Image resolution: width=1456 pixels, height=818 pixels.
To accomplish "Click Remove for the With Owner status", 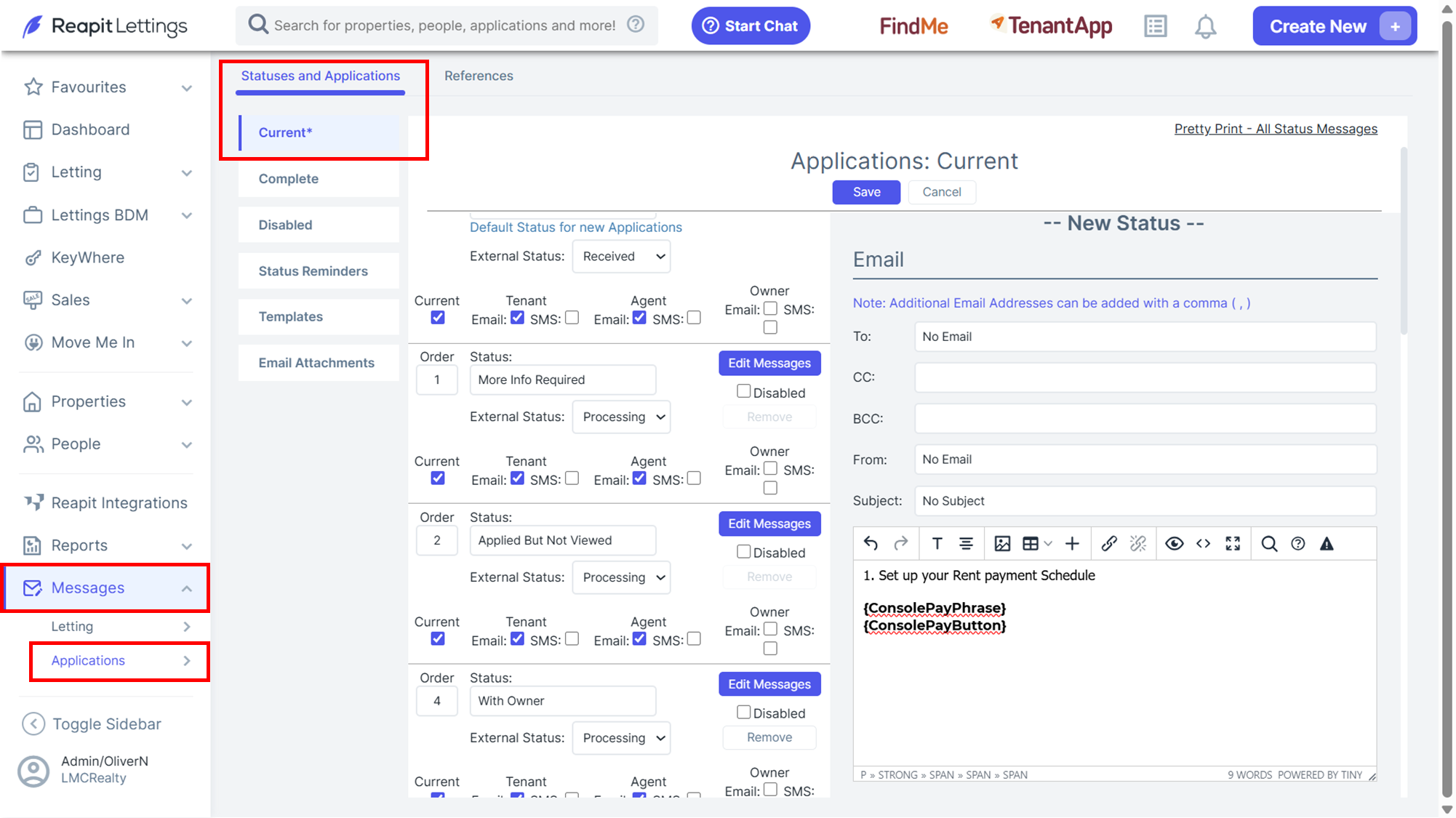I will [x=769, y=737].
